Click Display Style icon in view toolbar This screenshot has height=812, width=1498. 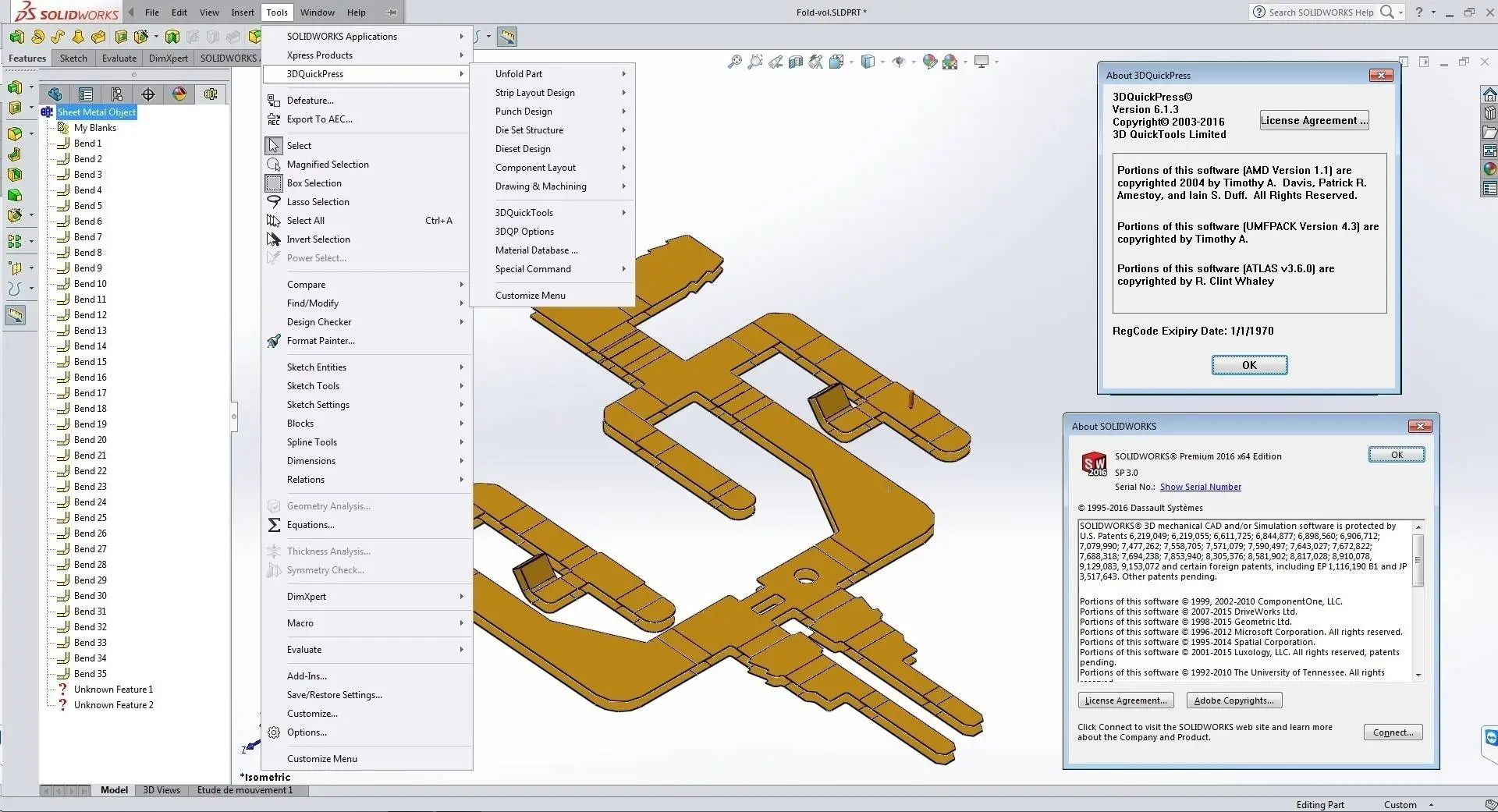868,62
